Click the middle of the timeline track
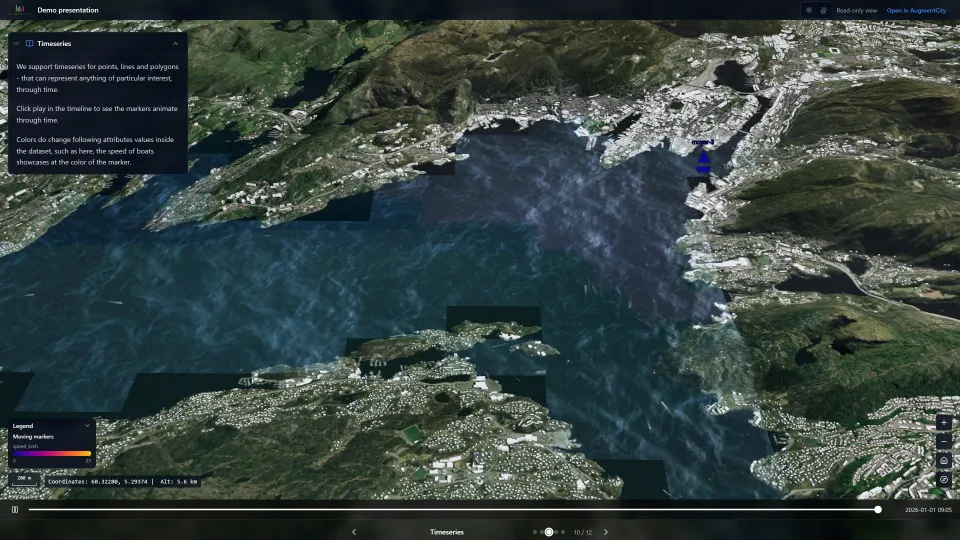 (453, 509)
